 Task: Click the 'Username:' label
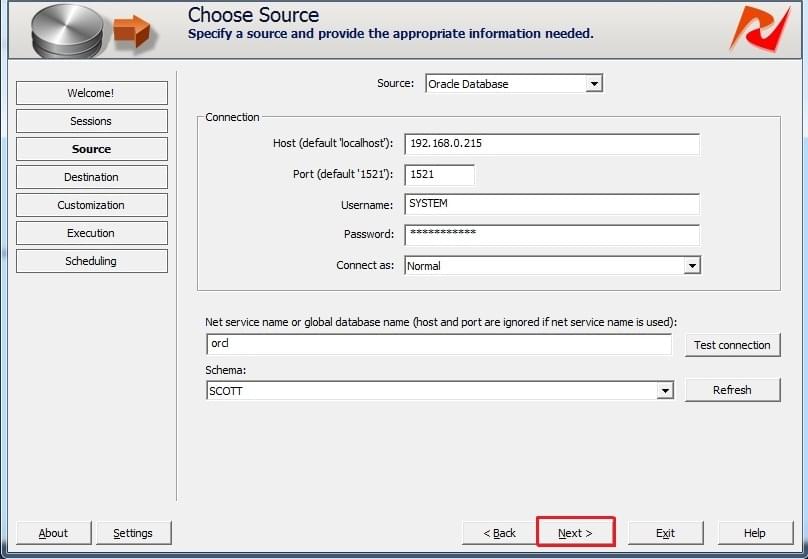(x=367, y=205)
